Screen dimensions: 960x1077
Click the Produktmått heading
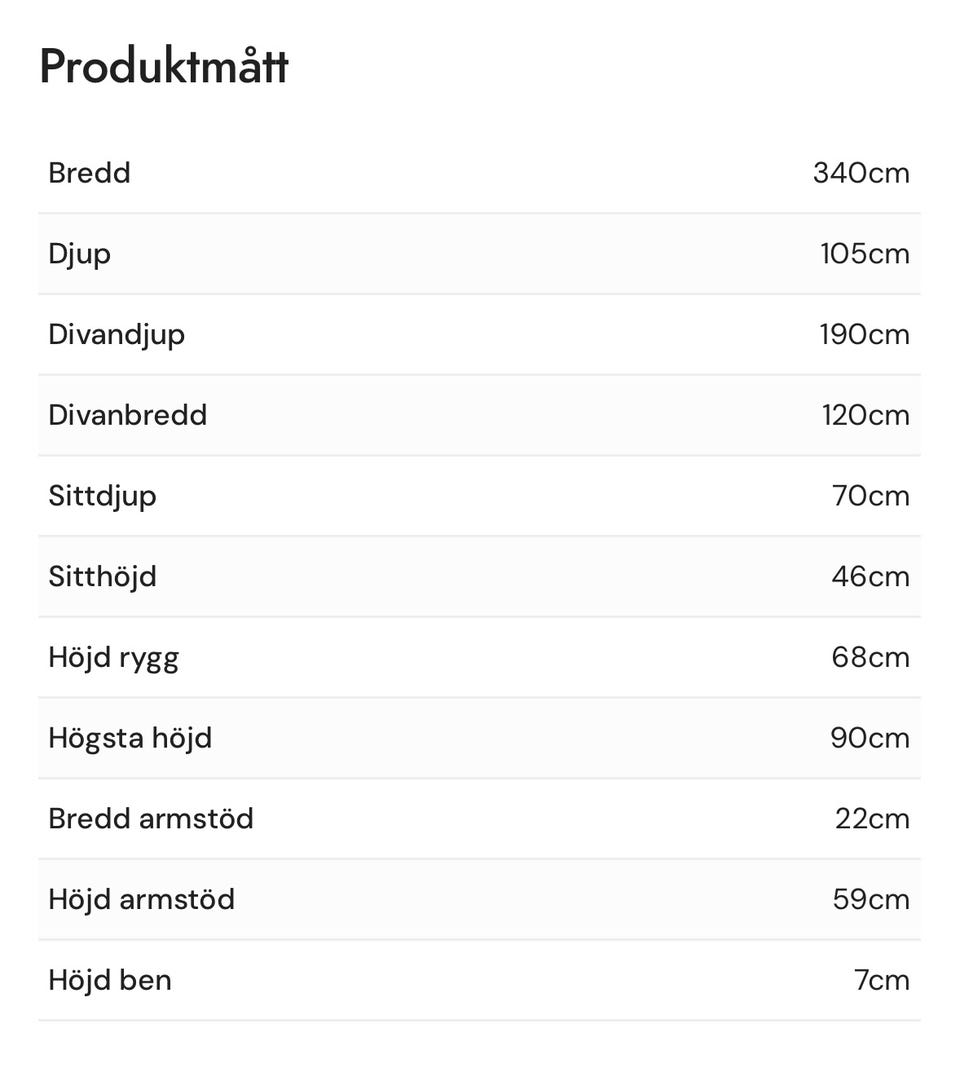164,66
